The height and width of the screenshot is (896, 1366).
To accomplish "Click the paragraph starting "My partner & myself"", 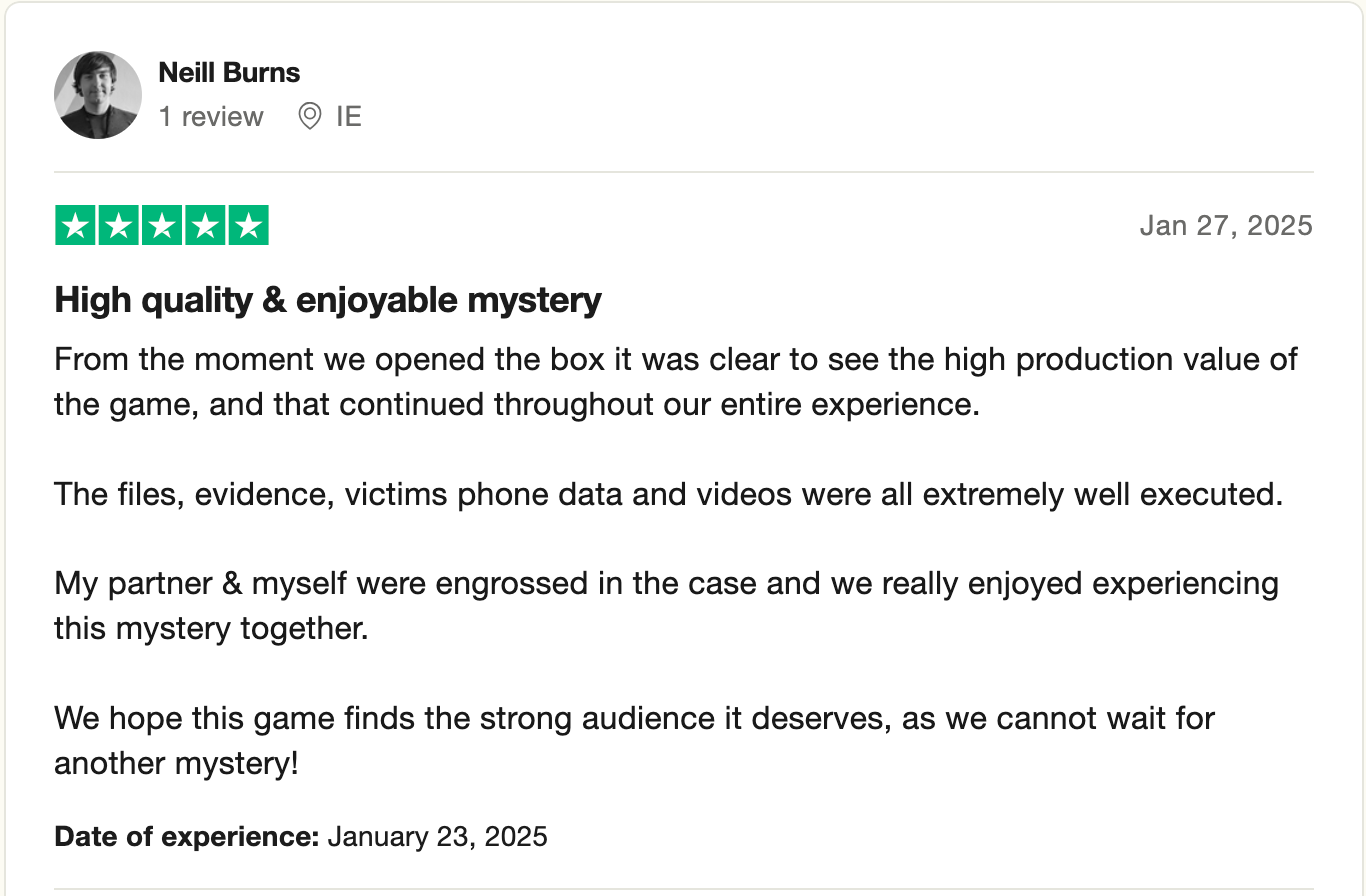I will pos(666,606).
